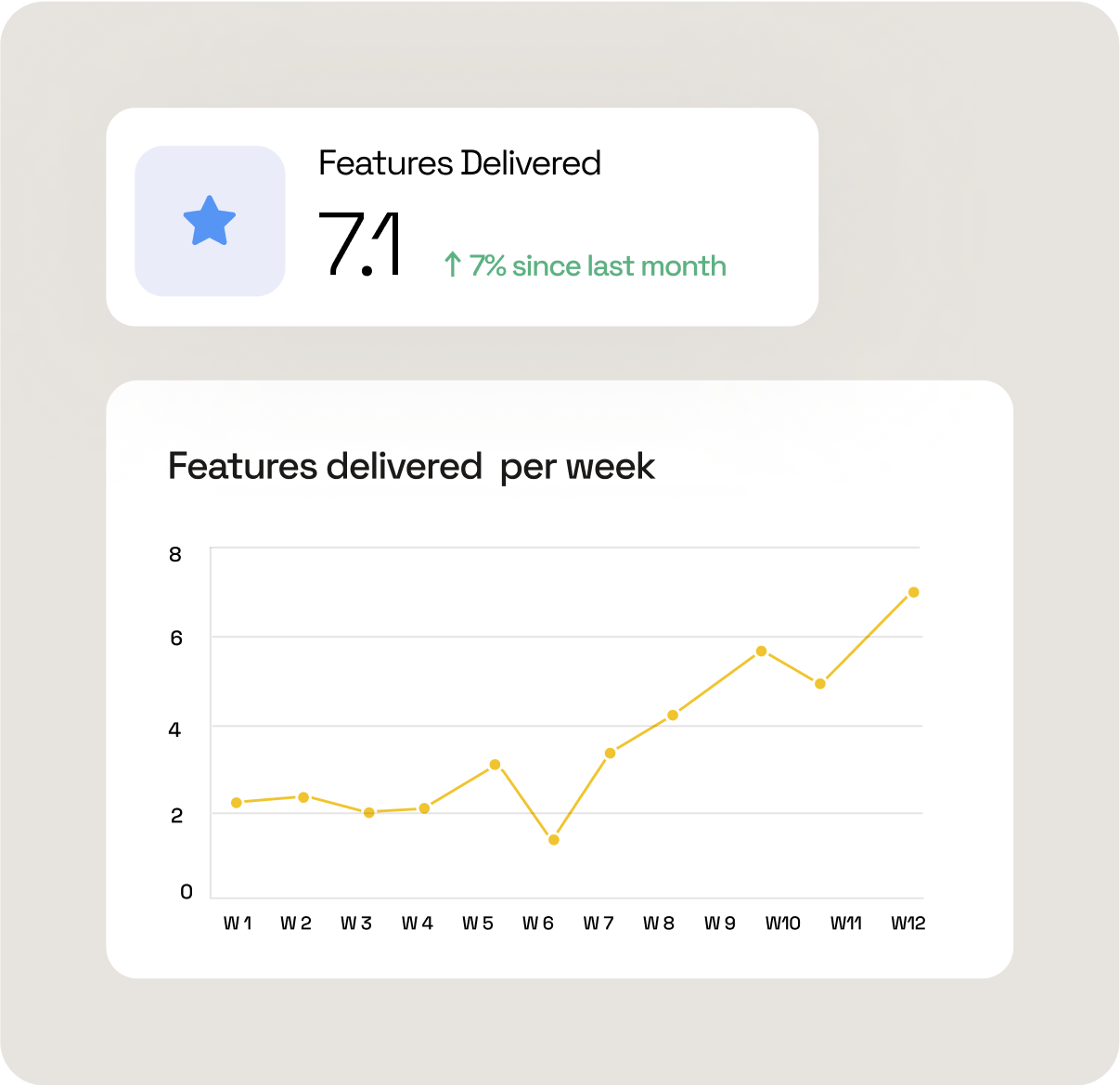The height and width of the screenshot is (1085, 1120).
Task: Select the W8 data point on chart
Action: click(673, 716)
